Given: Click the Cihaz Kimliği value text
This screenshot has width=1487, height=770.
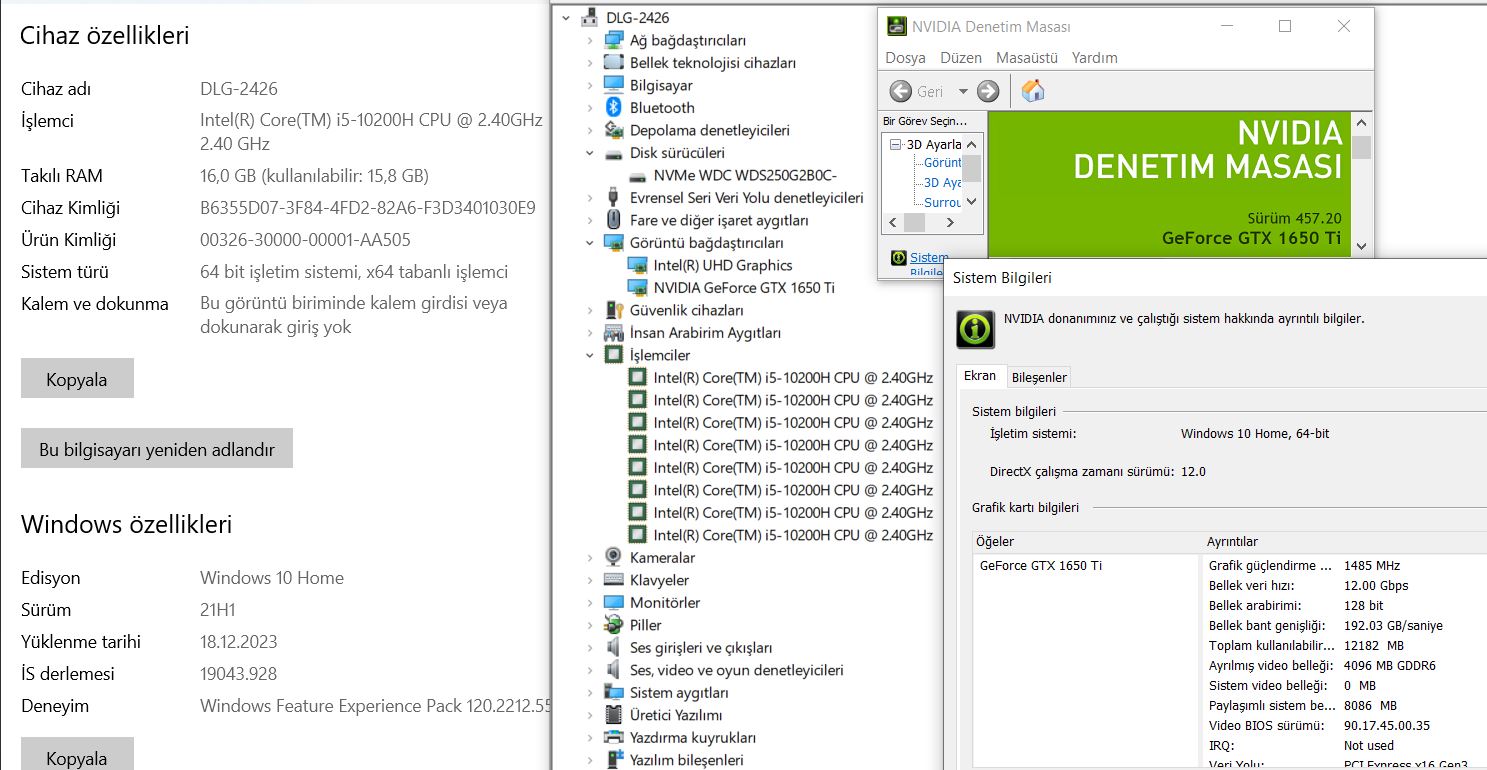Looking at the screenshot, I should point(368,208).
